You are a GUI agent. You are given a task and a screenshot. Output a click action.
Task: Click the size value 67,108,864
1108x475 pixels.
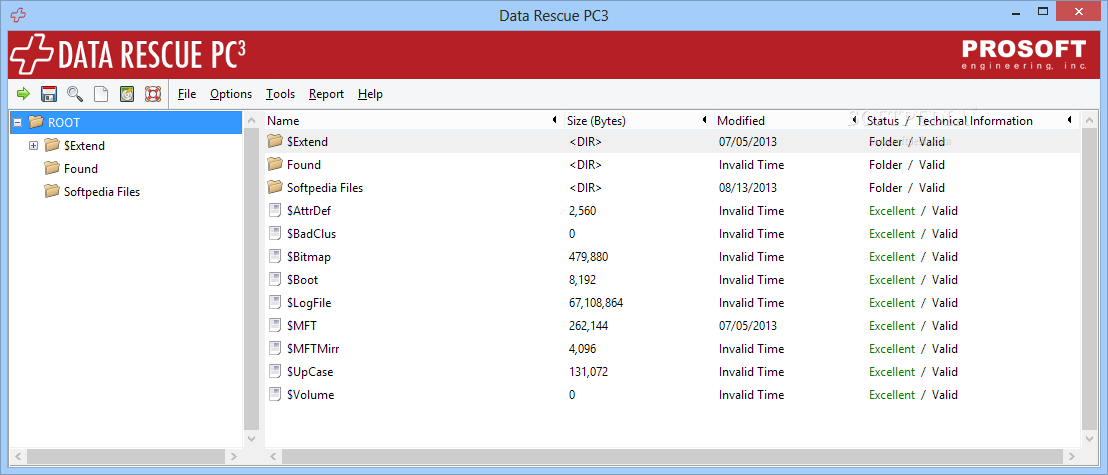596,303
